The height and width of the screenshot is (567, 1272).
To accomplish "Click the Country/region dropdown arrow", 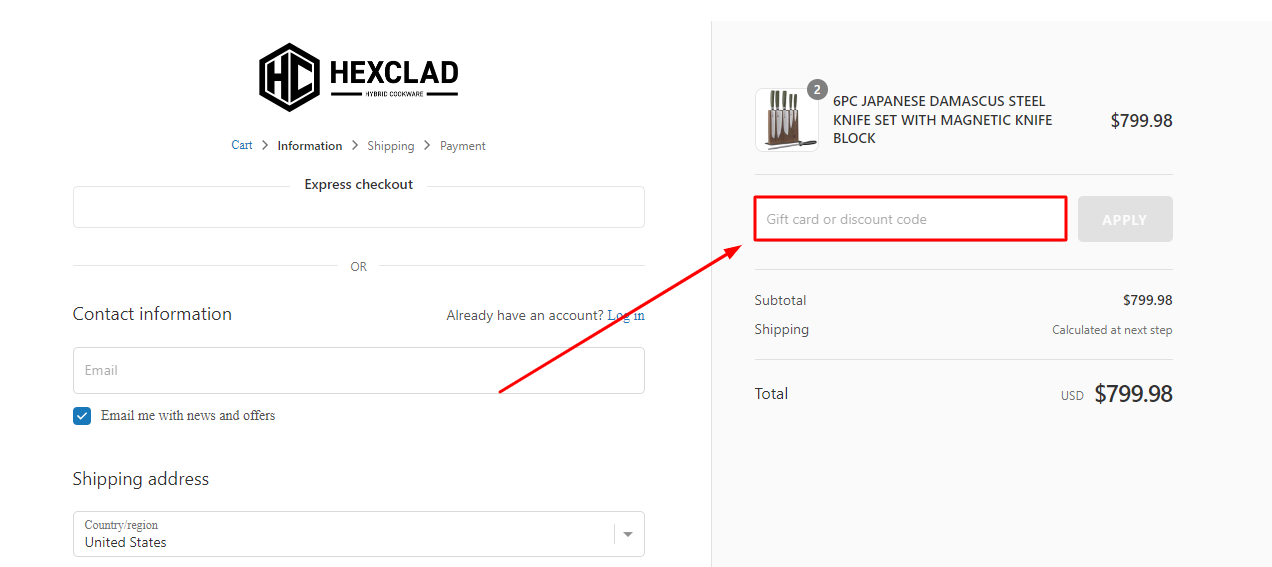I will point(628,534).
